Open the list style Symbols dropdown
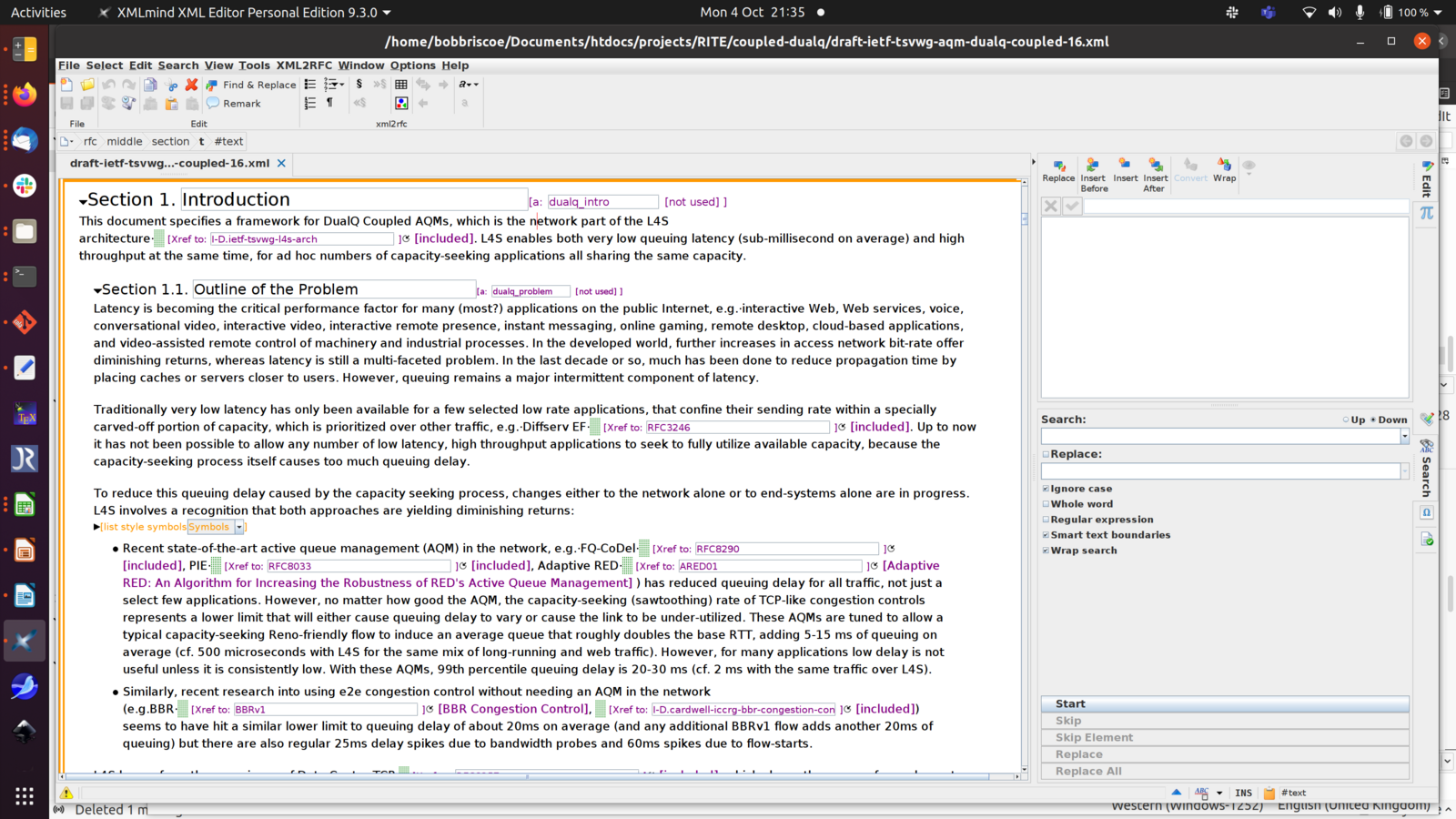The width and height of the screenshot is (1456, 819). [x=239, y=527]
